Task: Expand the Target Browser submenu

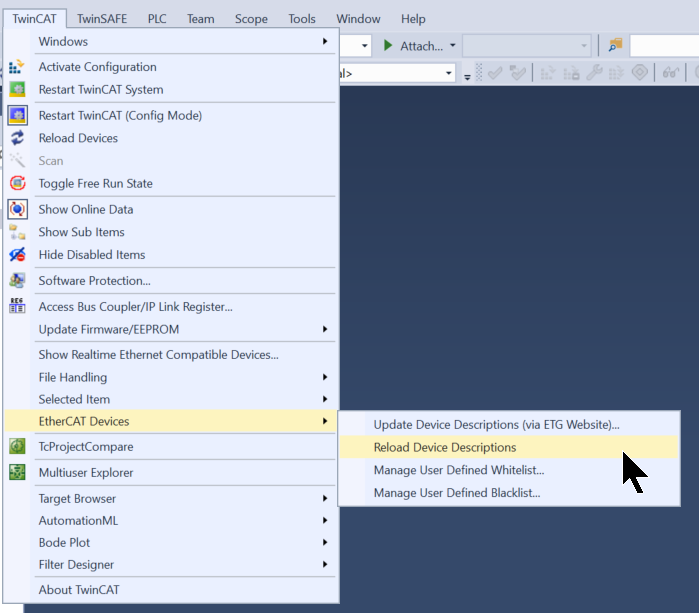Action: tap(325, 498)
